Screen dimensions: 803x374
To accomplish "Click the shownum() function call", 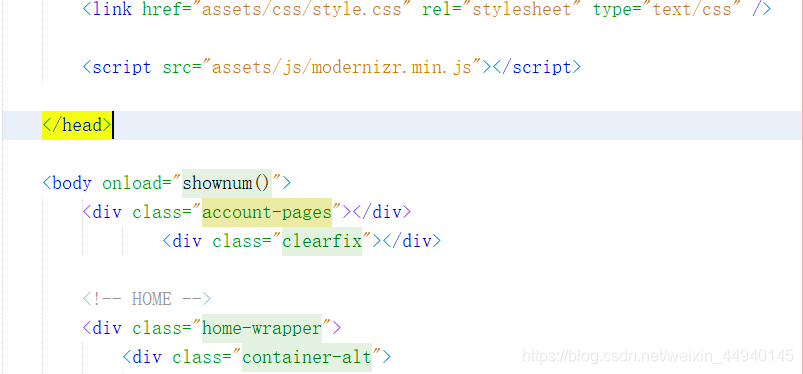I will pos(227,183).
